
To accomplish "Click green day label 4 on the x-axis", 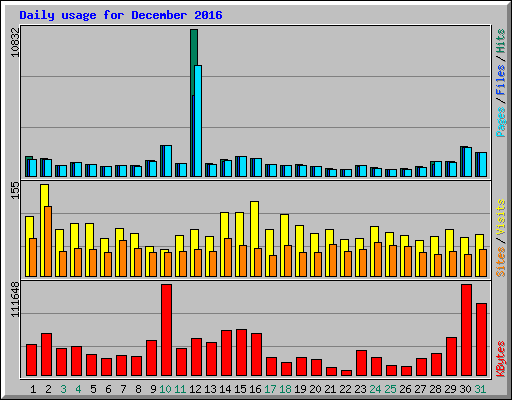I will (78, 389).
